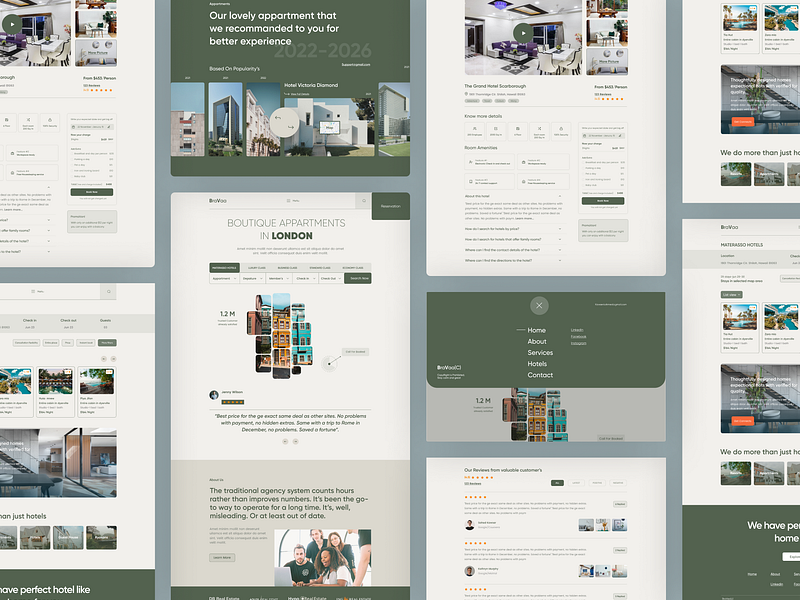
Task: Click the Free Housekeeping service icon
Action: (x=523, y=181)
